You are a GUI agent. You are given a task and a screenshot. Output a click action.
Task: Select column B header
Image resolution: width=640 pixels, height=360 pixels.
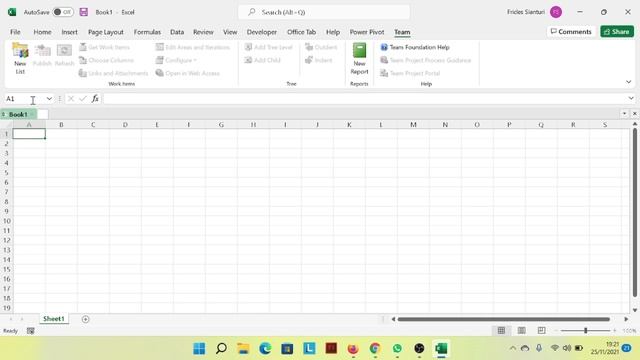[61, 124]
